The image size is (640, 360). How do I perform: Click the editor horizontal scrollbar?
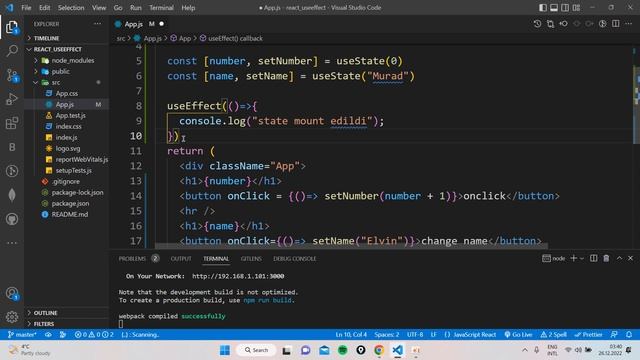tap(351, 246)
